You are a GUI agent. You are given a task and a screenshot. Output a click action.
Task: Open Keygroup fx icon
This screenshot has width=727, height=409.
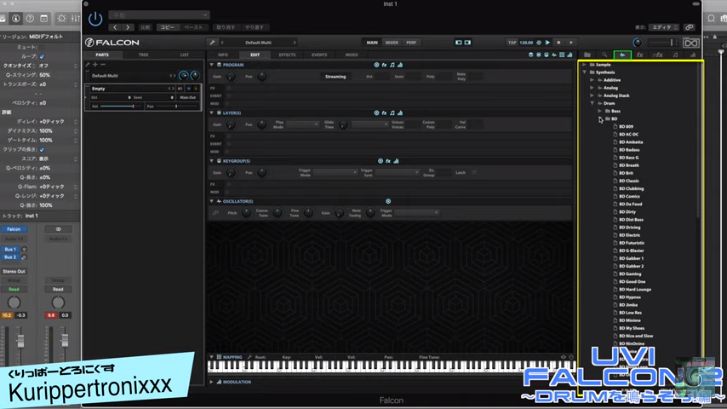[388, 161]
